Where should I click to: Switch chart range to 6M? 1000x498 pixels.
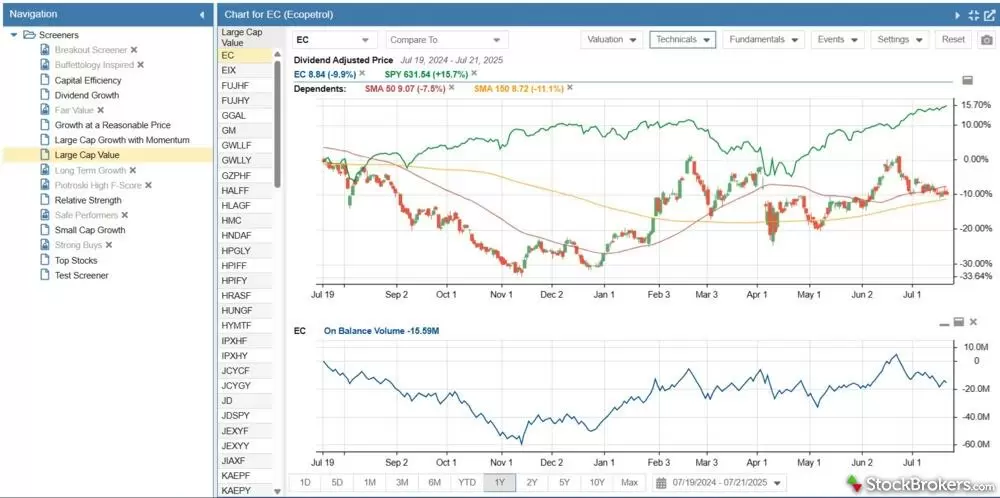(435, 483)
